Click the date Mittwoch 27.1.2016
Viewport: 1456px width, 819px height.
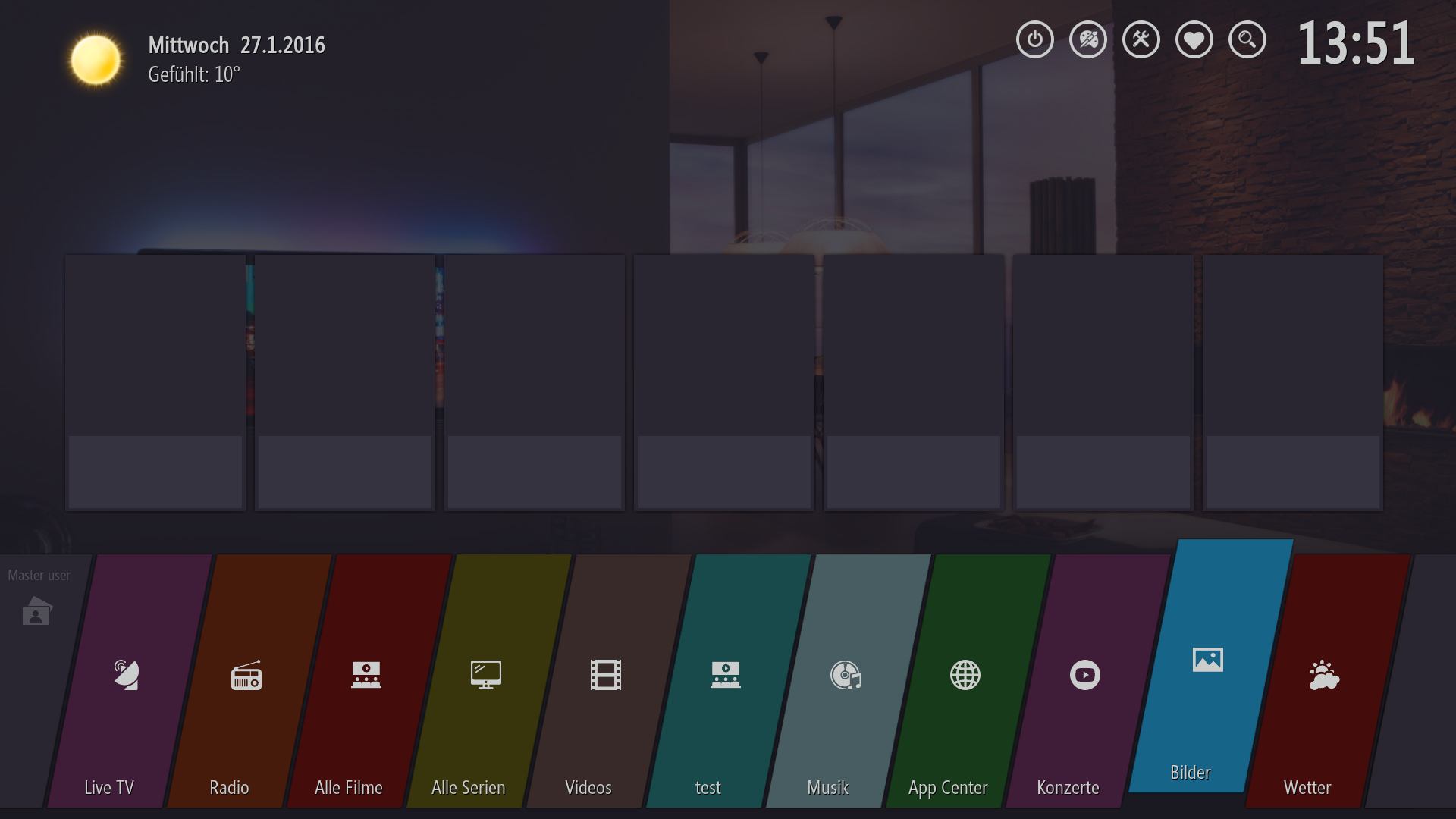[237, 45]
